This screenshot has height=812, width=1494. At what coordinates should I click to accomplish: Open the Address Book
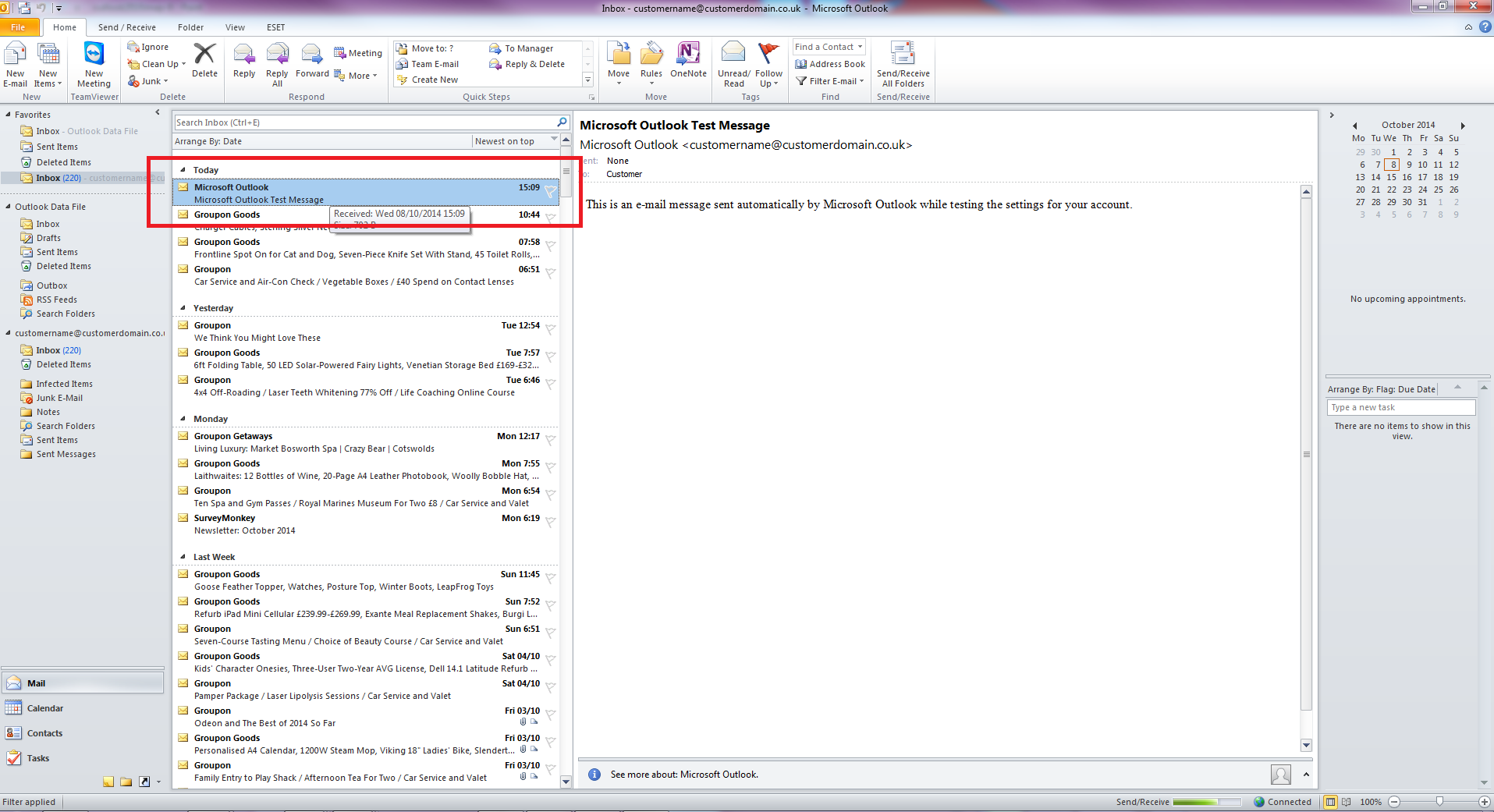click(830, 64)
